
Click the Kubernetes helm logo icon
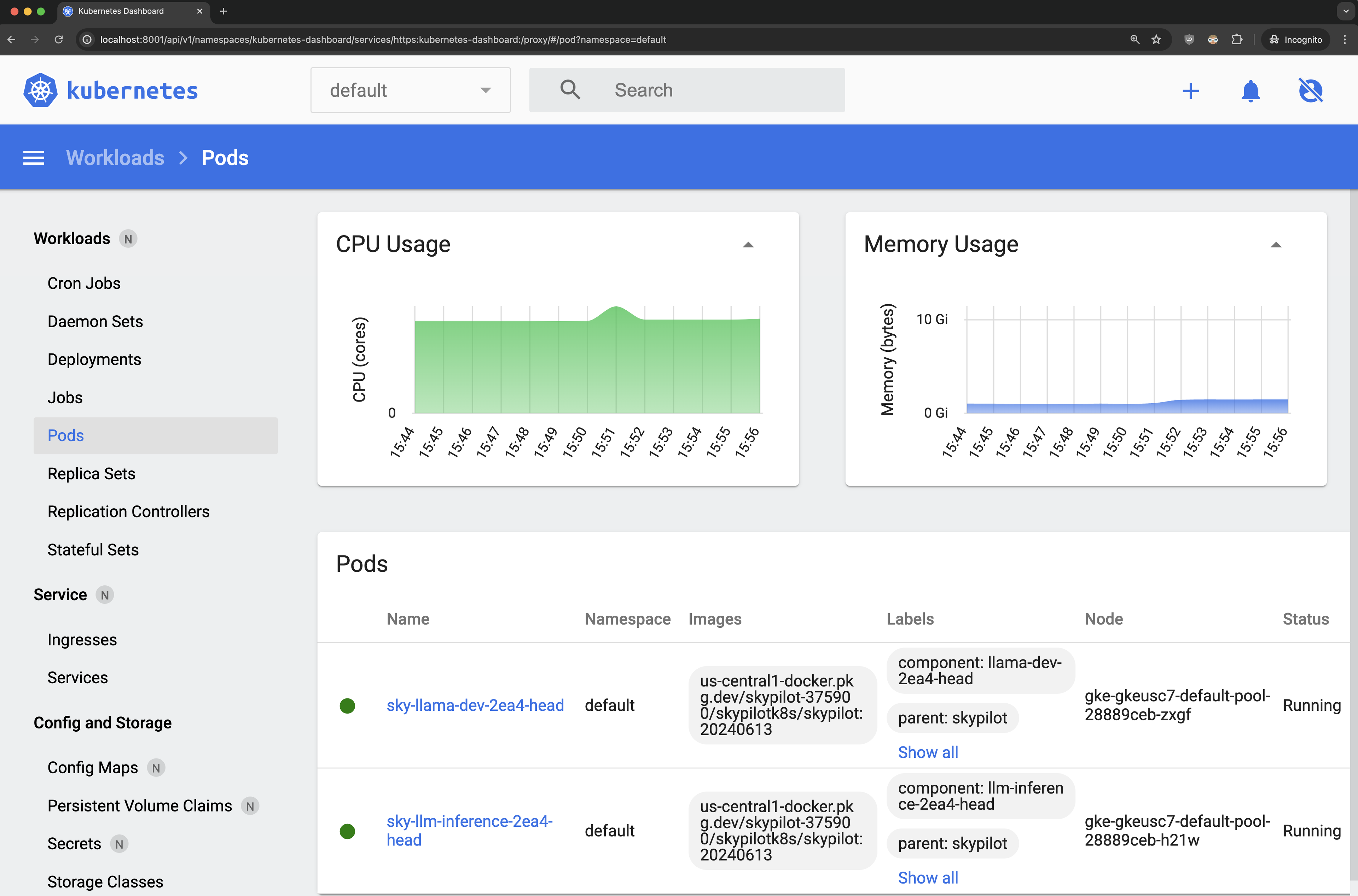coord(40,90)
